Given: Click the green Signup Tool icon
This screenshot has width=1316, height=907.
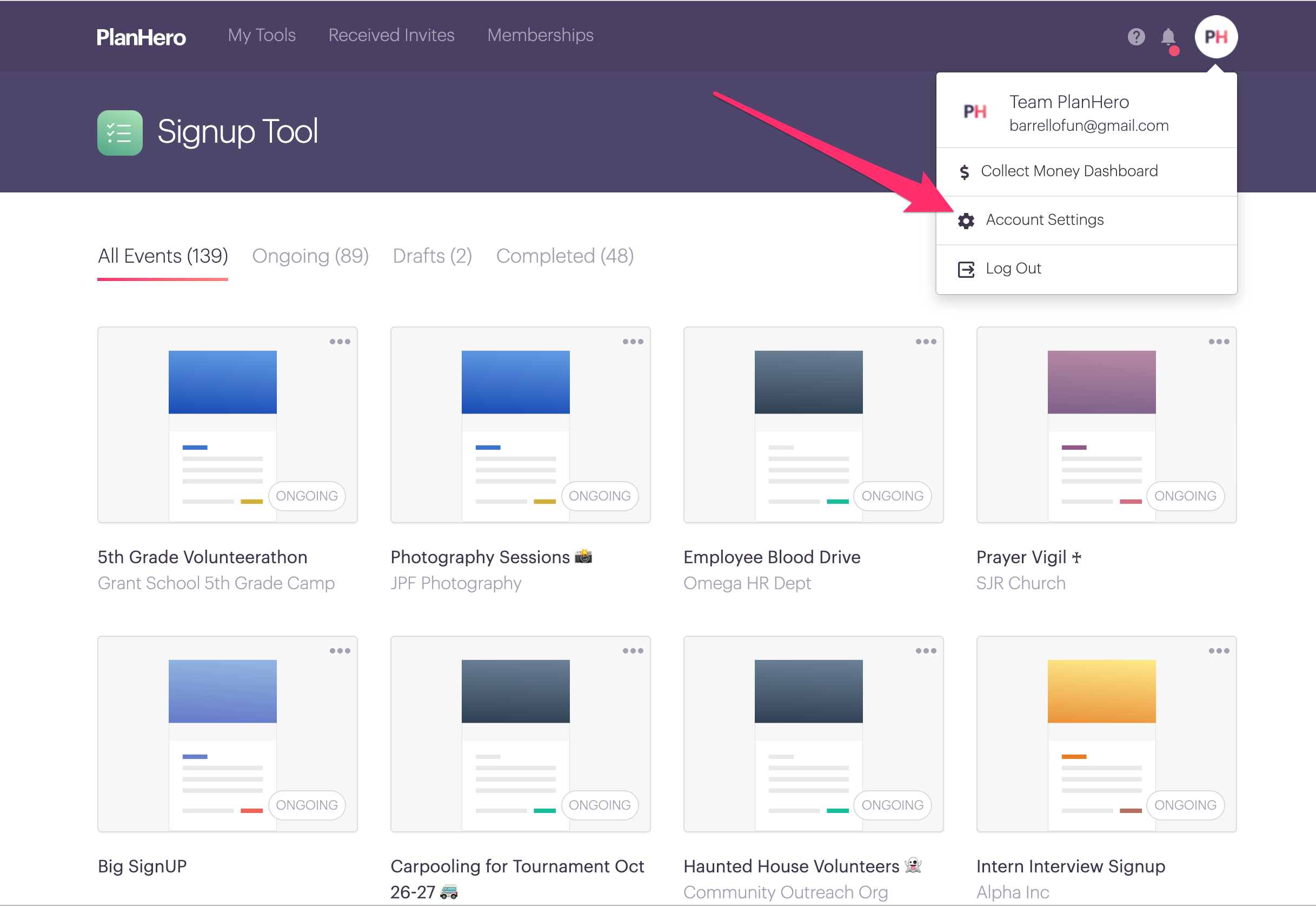Looking at the screenshot, I should [x=119, y=132].
